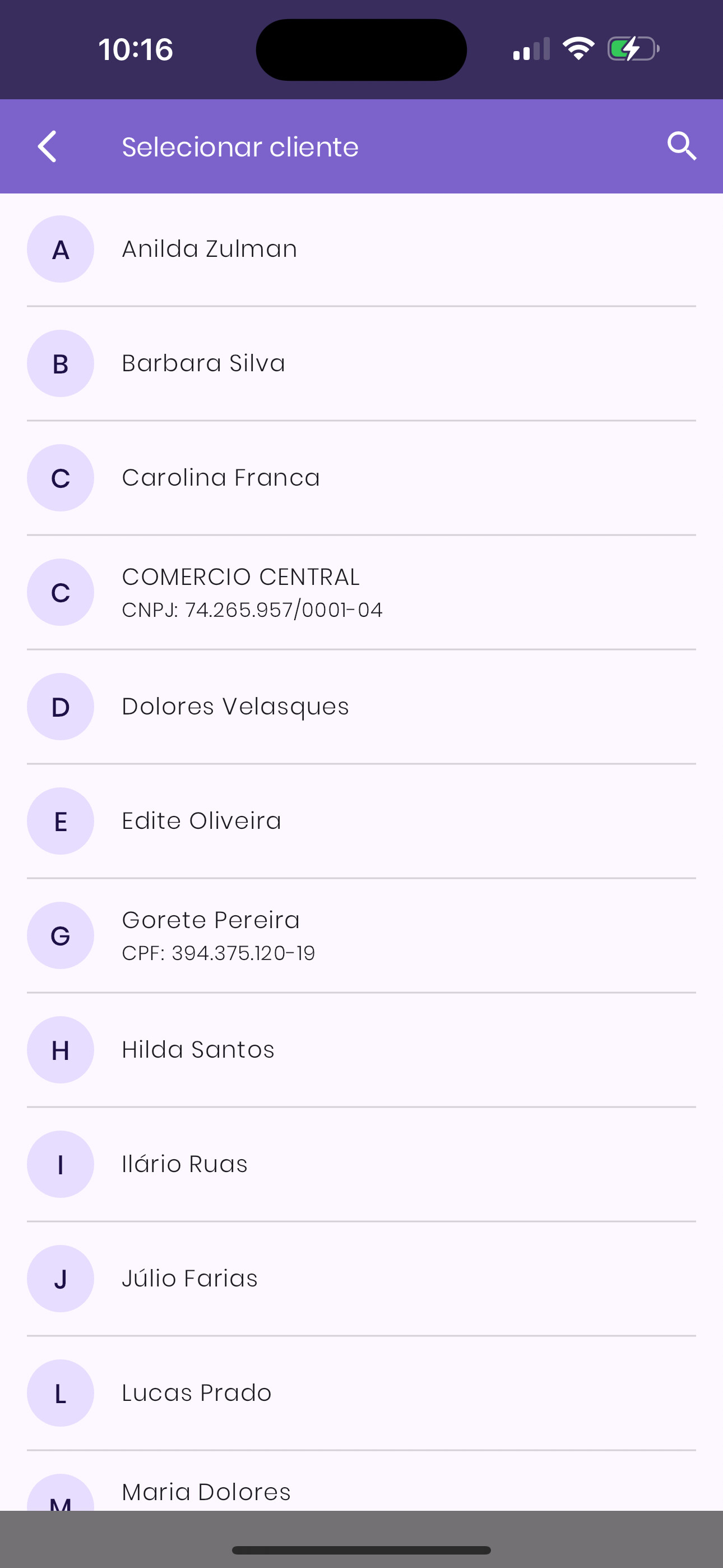Select client Anilda Zulman by name

tap(210, 249)
